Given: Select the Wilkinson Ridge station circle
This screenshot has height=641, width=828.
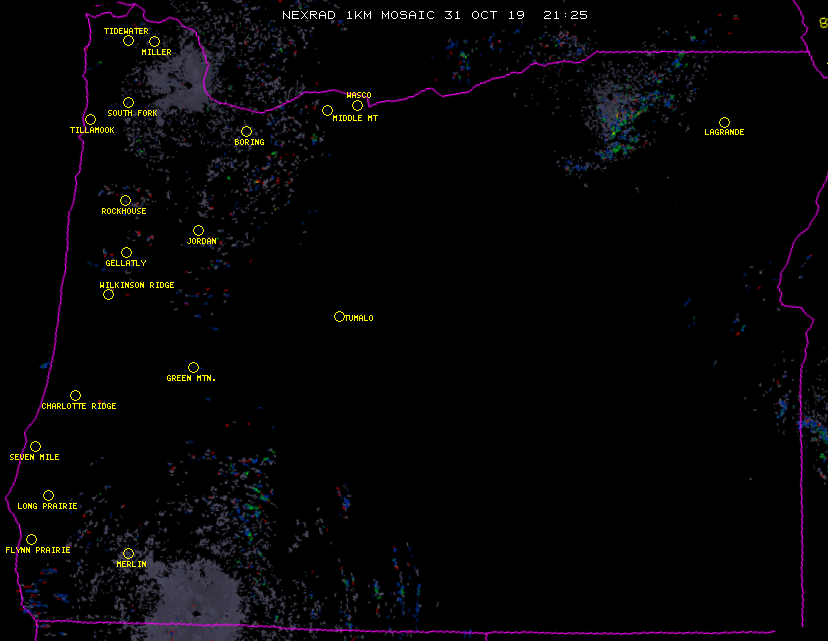Looking at the screenshot, I should [x=108, y=295].
